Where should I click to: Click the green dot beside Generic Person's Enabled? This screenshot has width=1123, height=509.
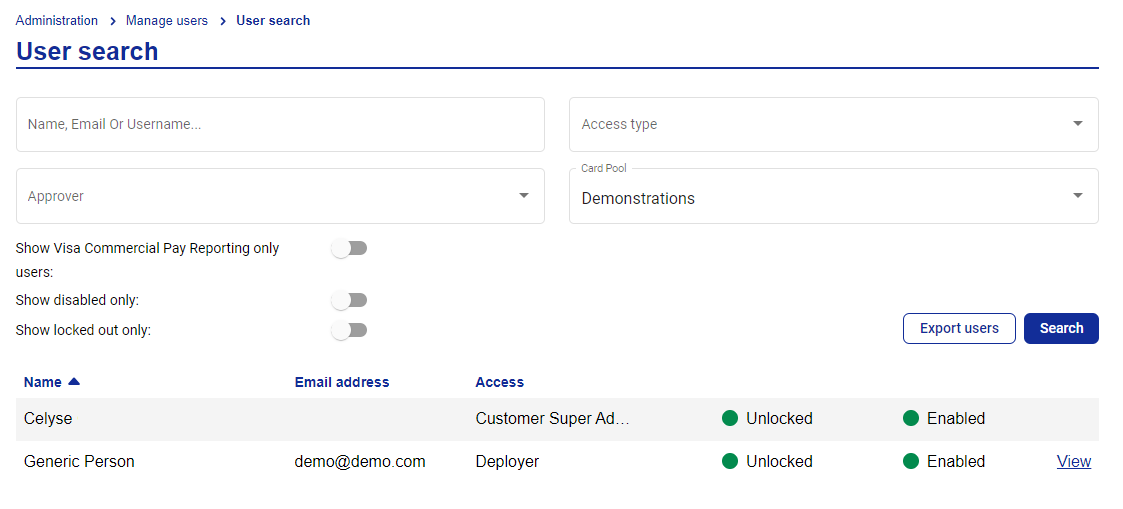pyautogui.click(x=911, y=461)
